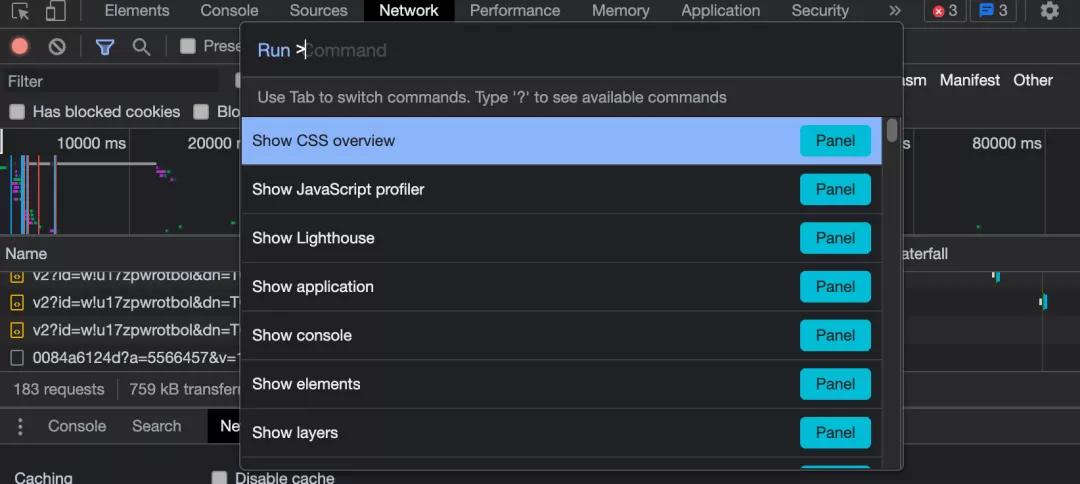1080x484 pixels.
Task: Open errors counter showing 3 errors
Action: point(944,10)
